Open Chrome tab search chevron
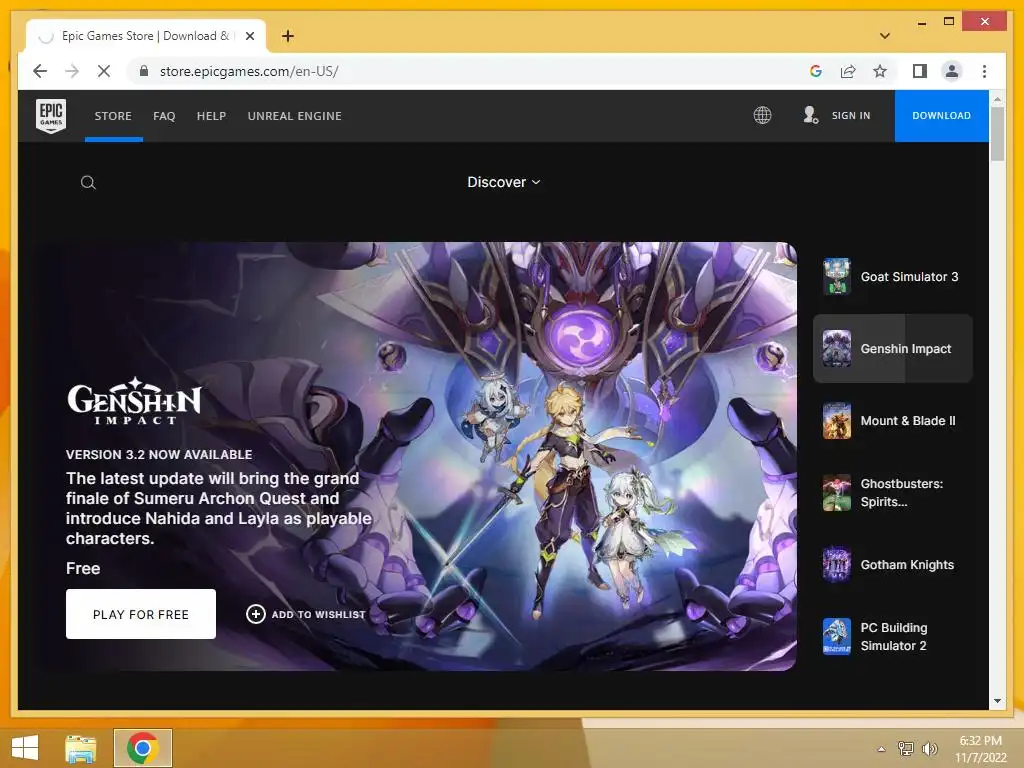The height and width of the screenshot is (768, 1024). 885,36
